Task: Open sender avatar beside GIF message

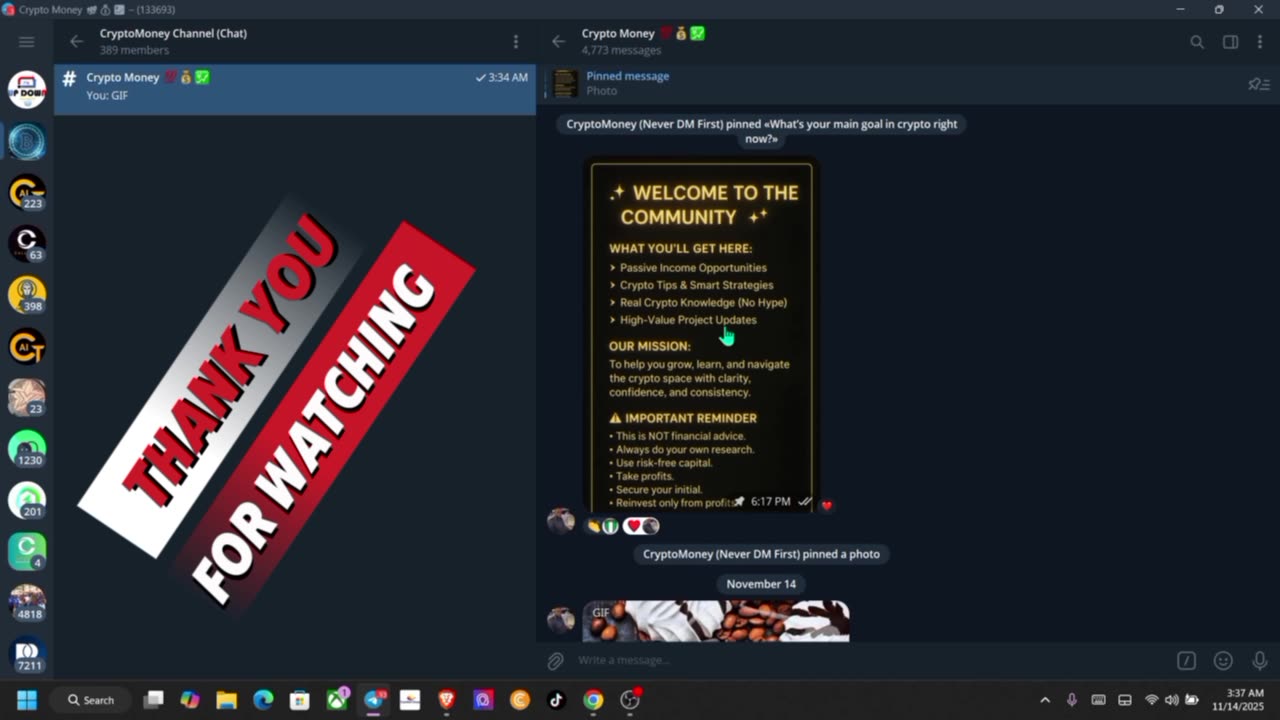Action: (x=561, y=620)
